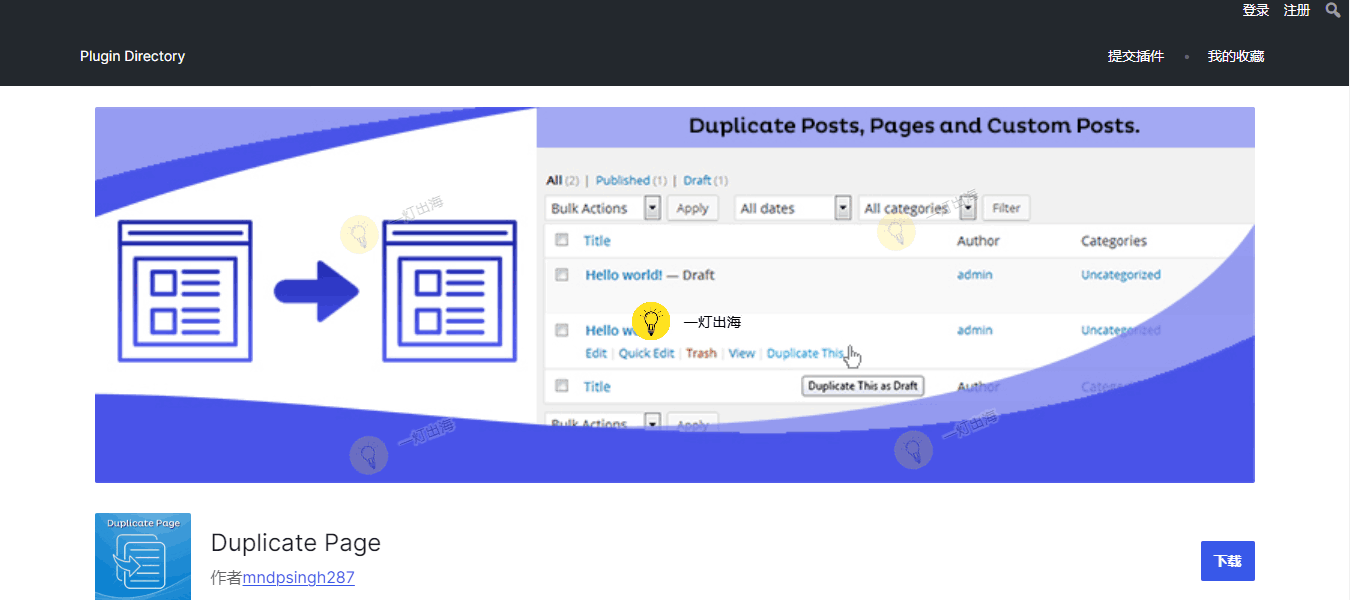Click the Duplicate Page plugin icon

pos(142,556)
